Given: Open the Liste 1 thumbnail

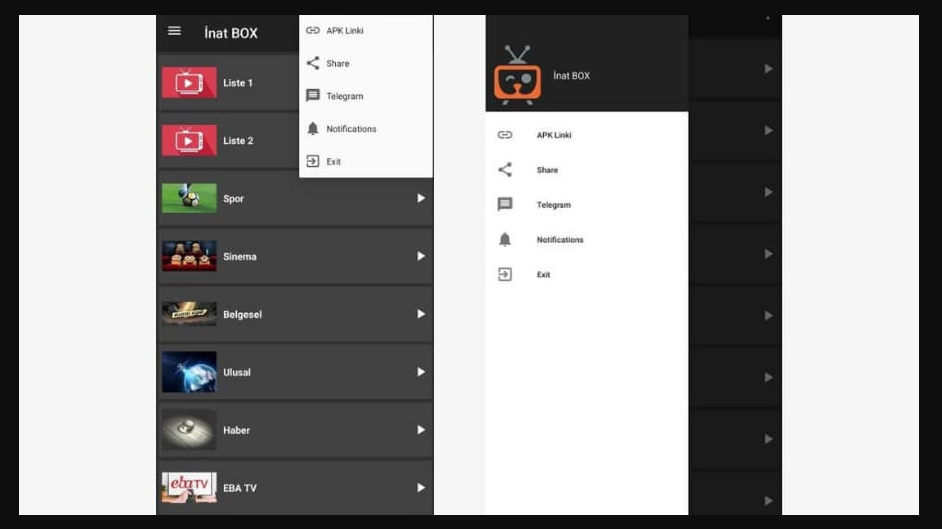Looking at the screenshot, I should pos(189,82).
